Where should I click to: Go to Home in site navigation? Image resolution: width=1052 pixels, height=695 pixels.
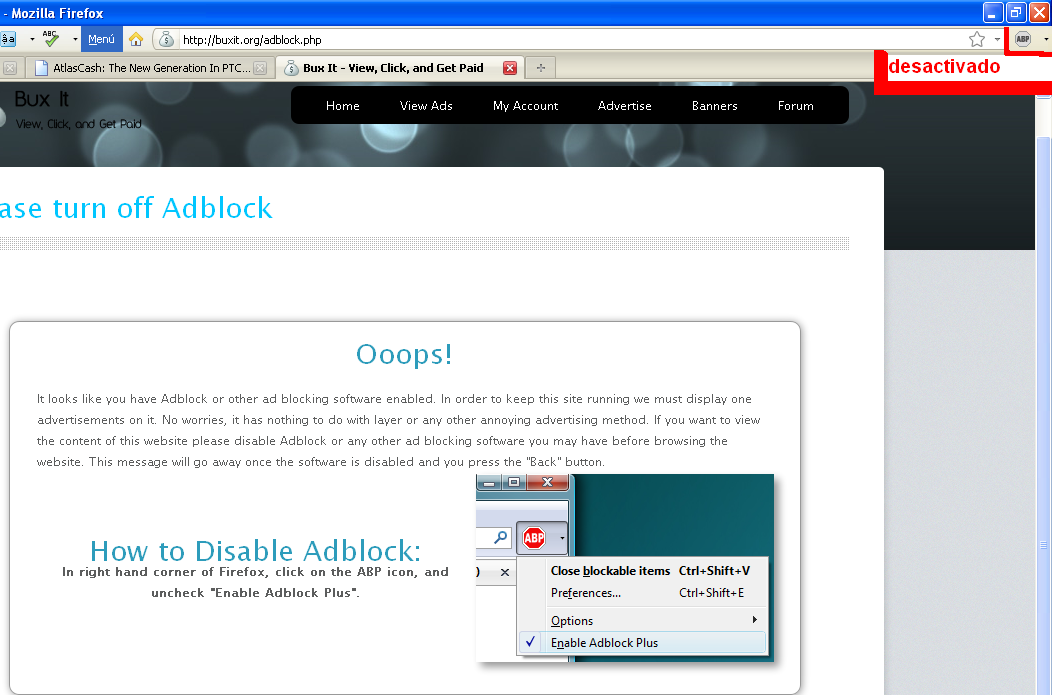click(342, 106)
